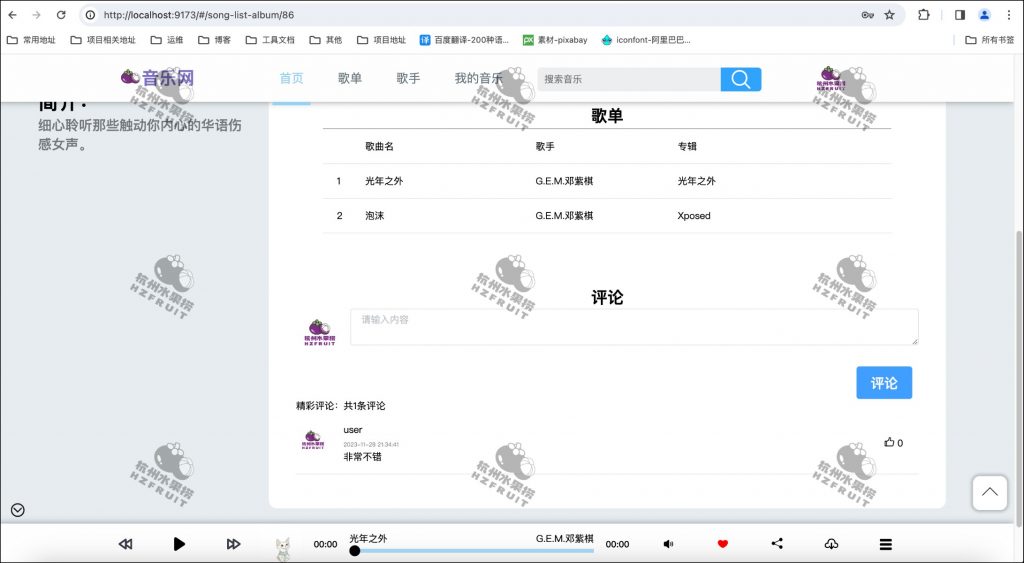Go to the 首页 tab
This screenshot has width=1024, height=563.
[291, 78]
